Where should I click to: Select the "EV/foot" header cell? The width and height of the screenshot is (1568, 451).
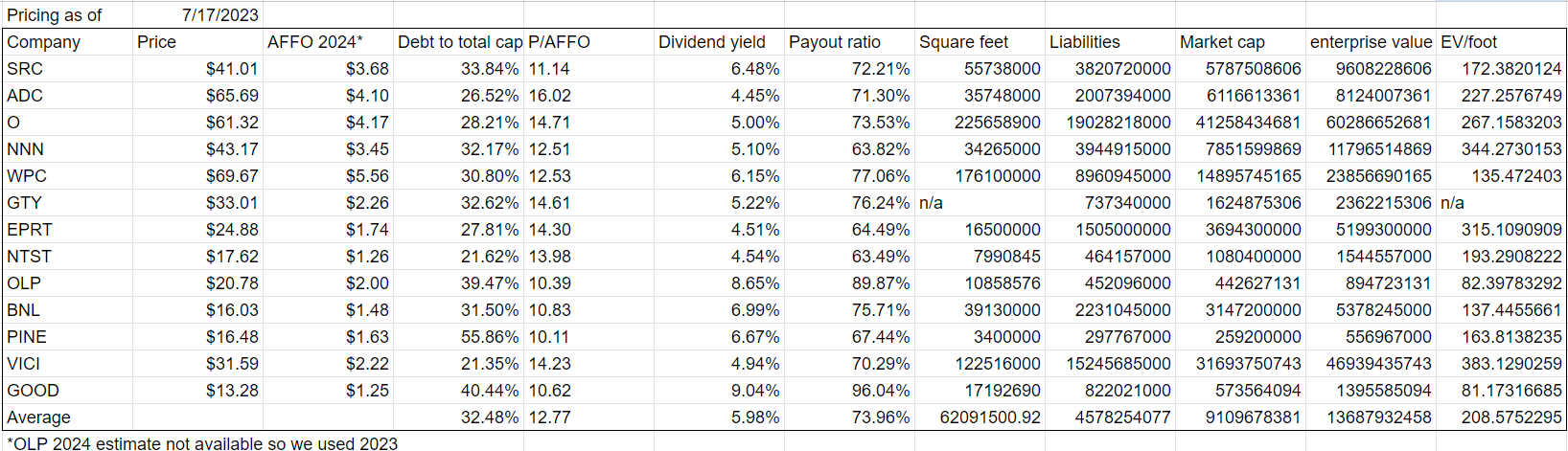point(1468,42)
